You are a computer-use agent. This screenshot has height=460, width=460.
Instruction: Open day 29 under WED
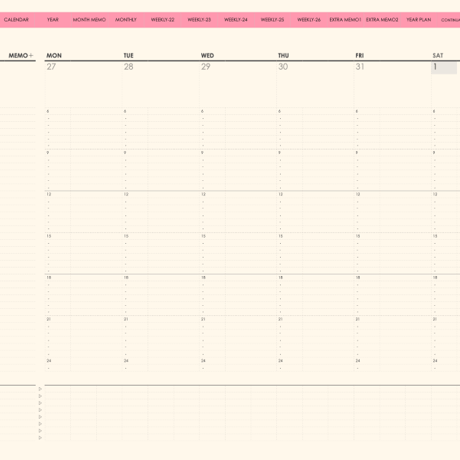coord(206,67)
